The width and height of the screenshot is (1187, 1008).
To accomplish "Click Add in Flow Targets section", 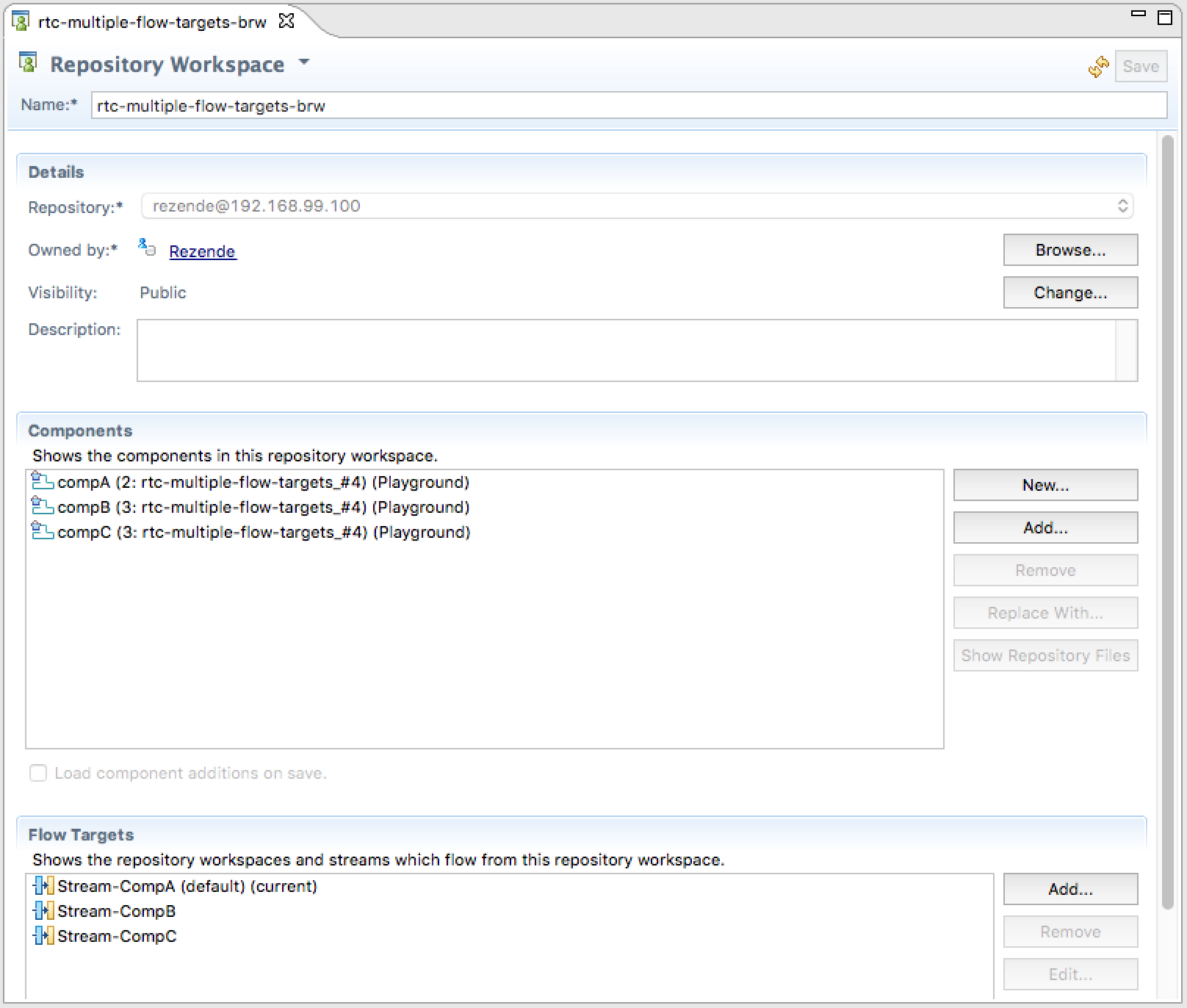I will point(1070,889).
